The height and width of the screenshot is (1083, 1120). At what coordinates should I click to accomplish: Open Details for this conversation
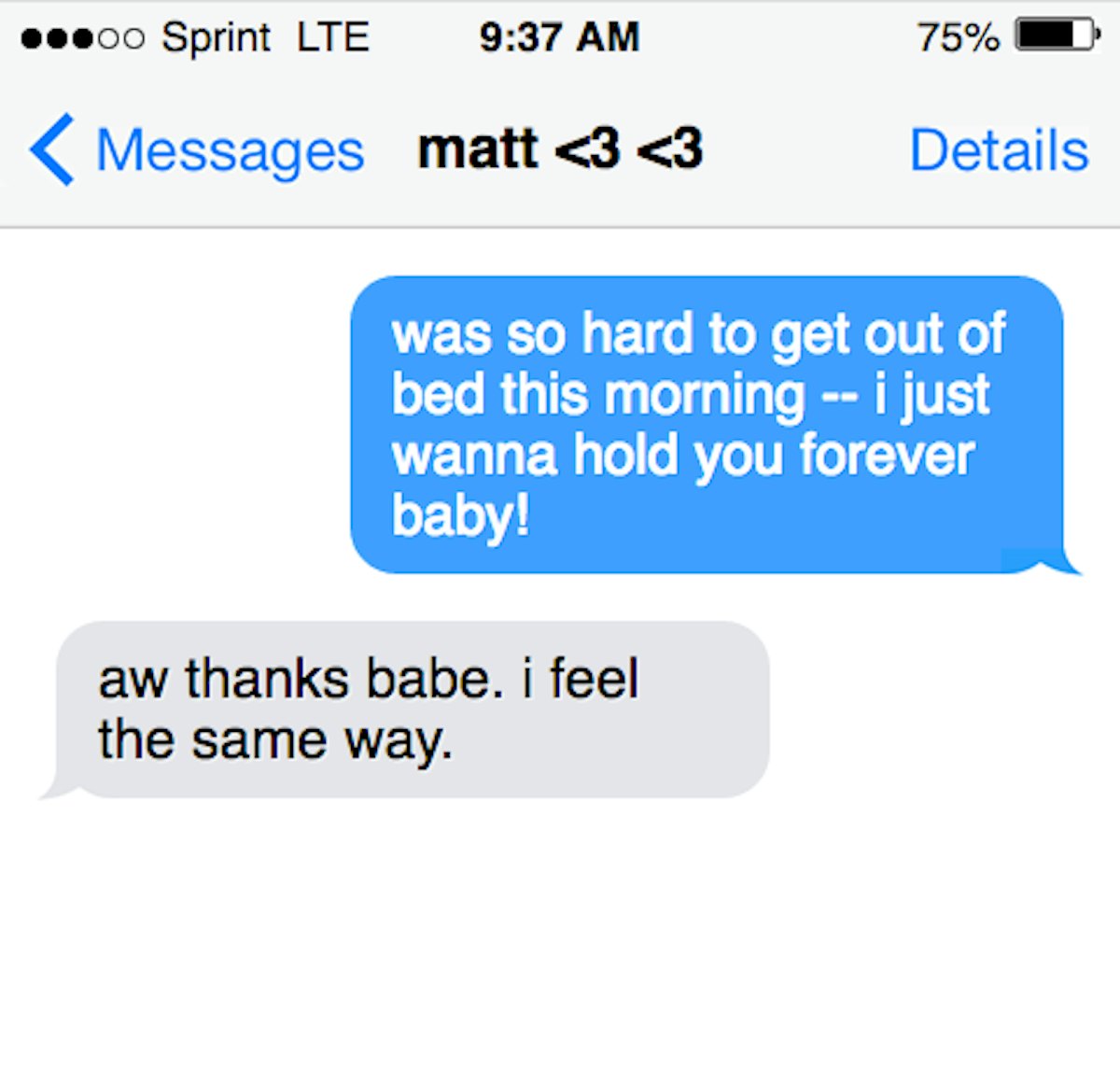(999, 150)
